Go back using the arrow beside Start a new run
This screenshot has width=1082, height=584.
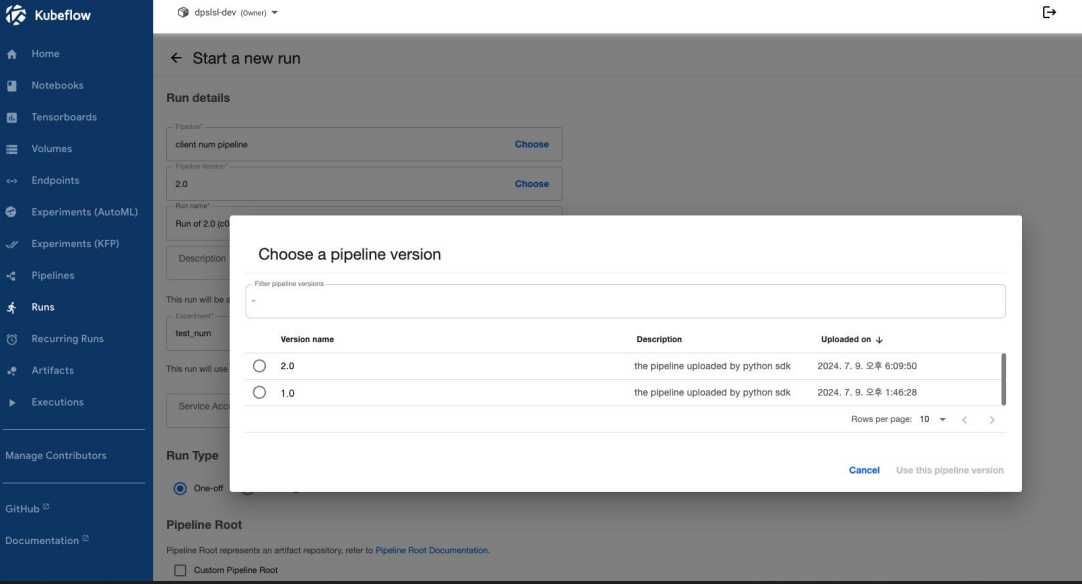pos(176,58)
